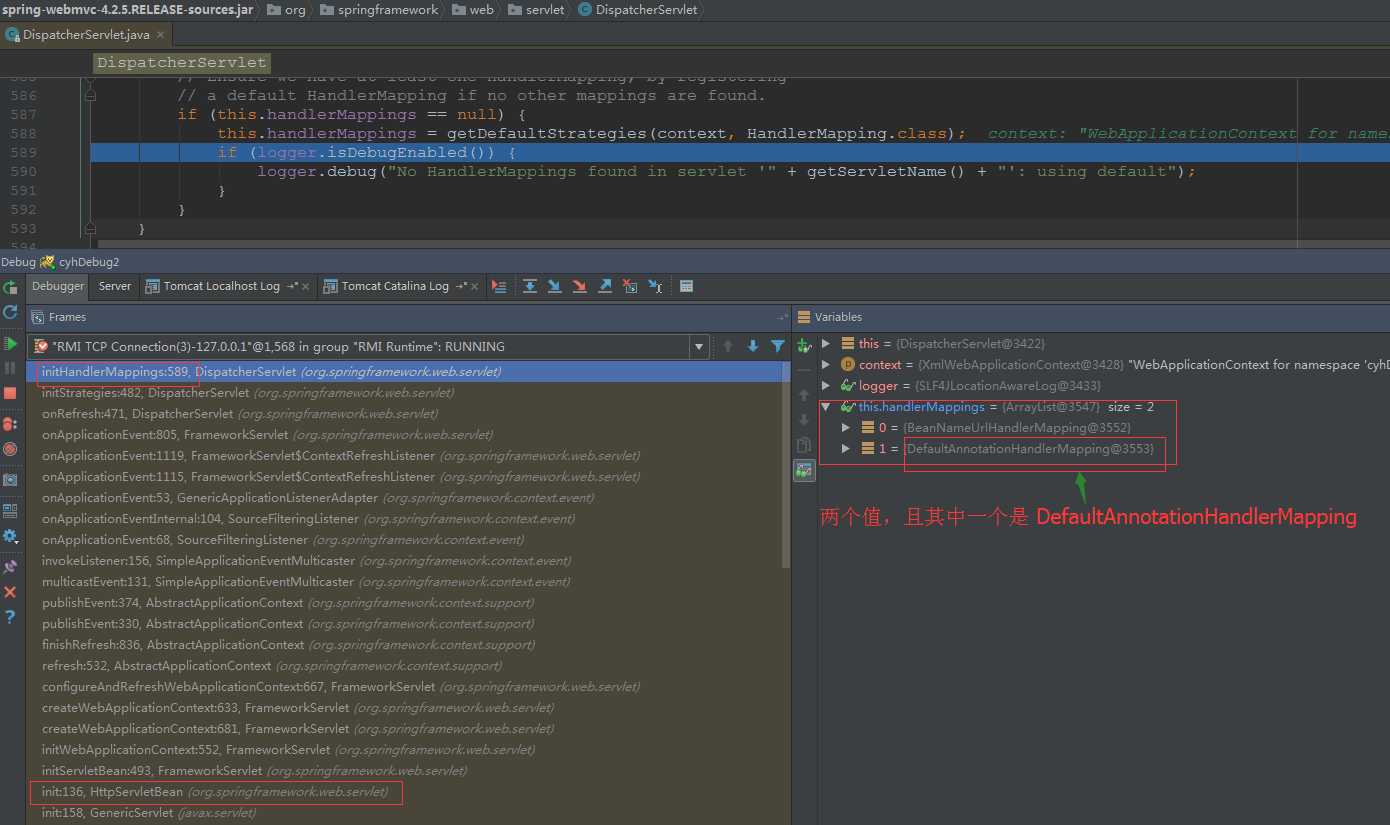Image resolution: width=1390 pixels, height=825 pixels.
Task: Click Restore Layout icon in sidebar
Action: (x=10, y=511)
